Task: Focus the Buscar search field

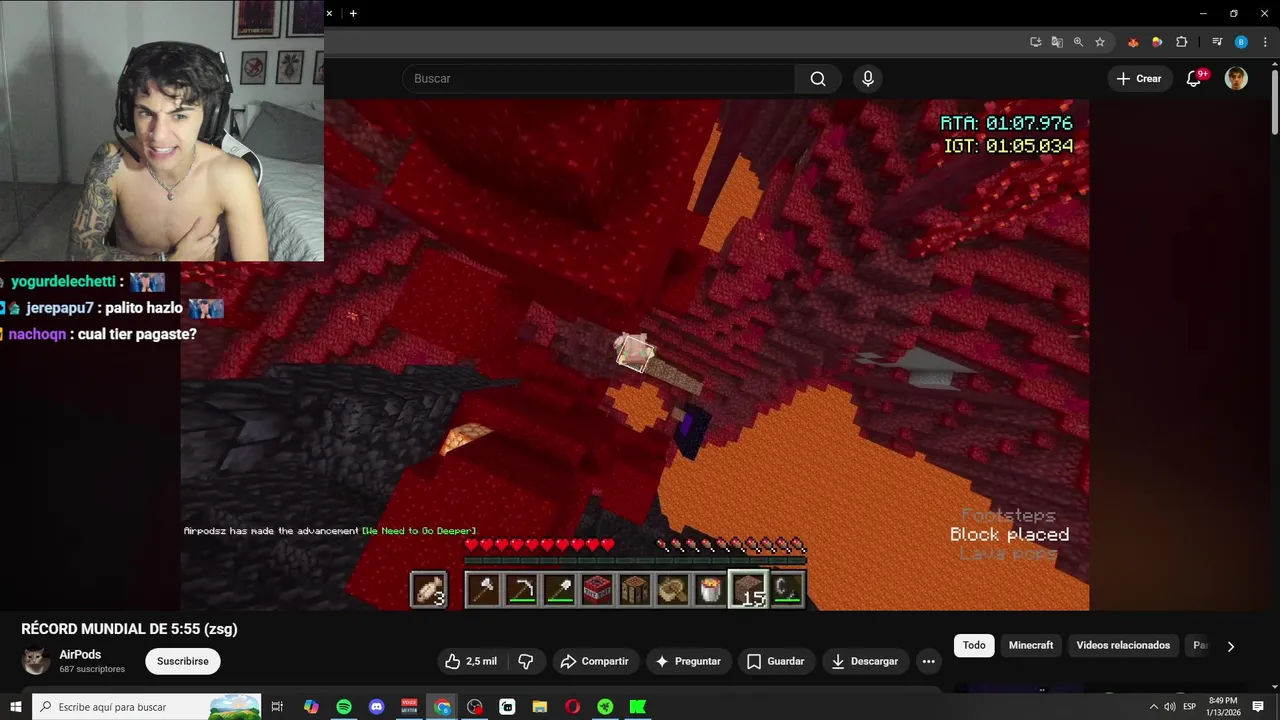Action: (598, 79)
